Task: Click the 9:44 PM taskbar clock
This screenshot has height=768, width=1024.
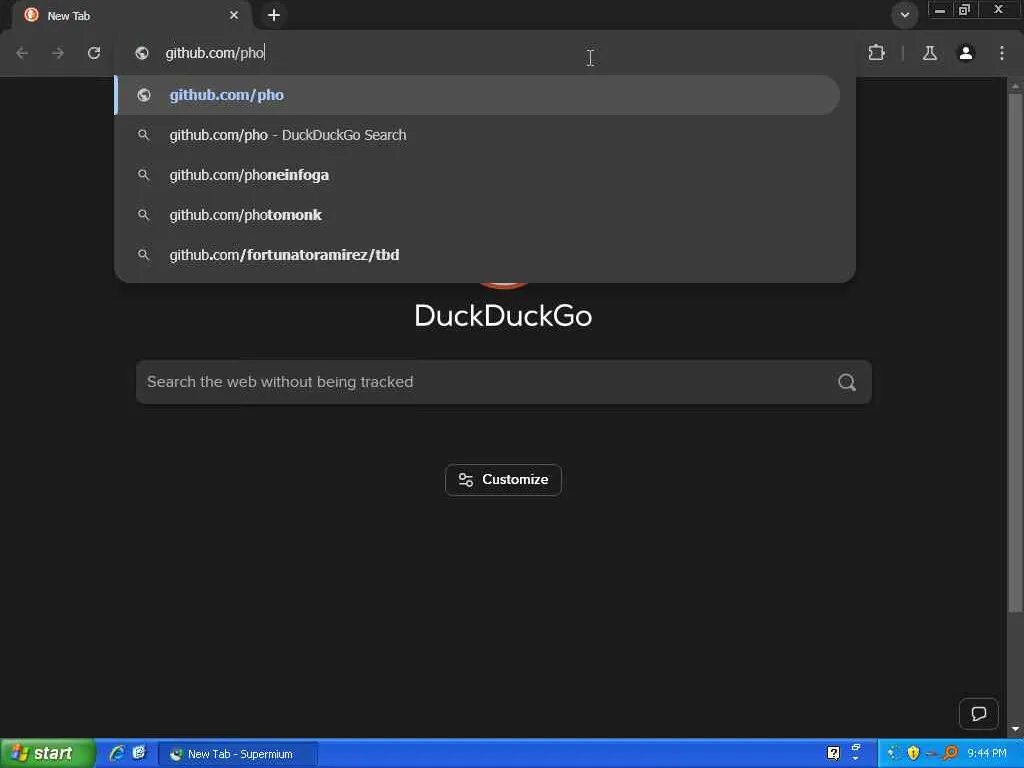Action: click(987, 753)
